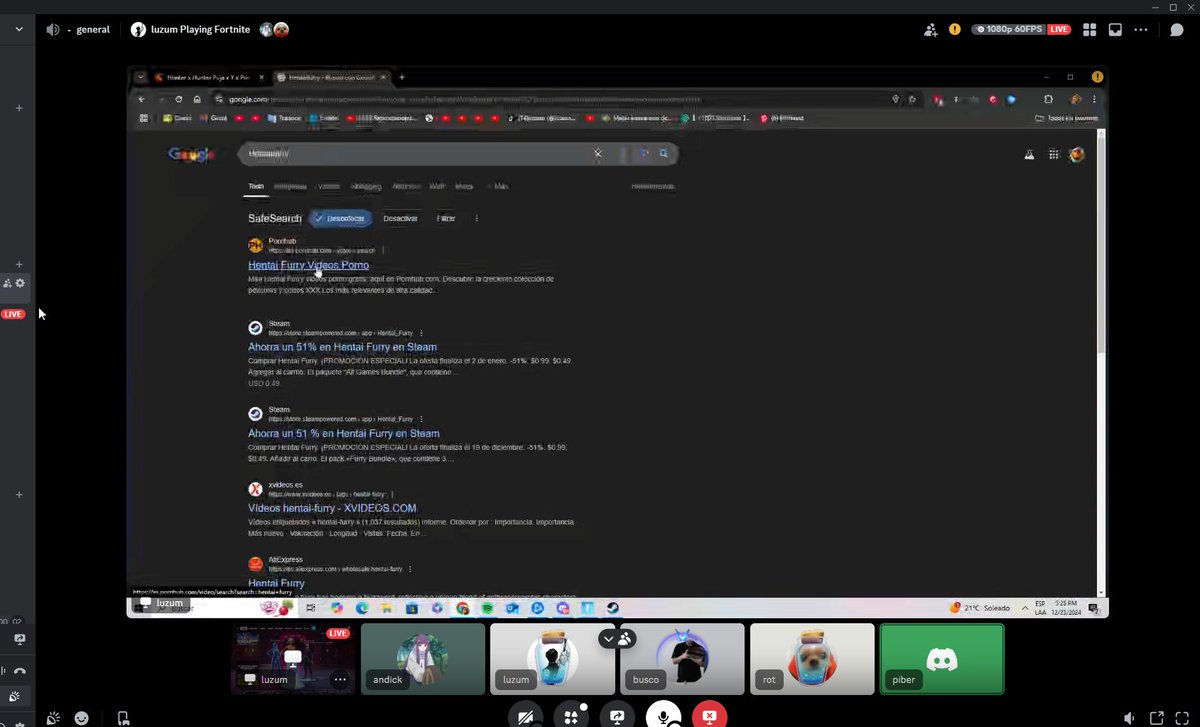Open the Google apps grid icon in stream
1200x727 pixels.
pos(1053,155)
